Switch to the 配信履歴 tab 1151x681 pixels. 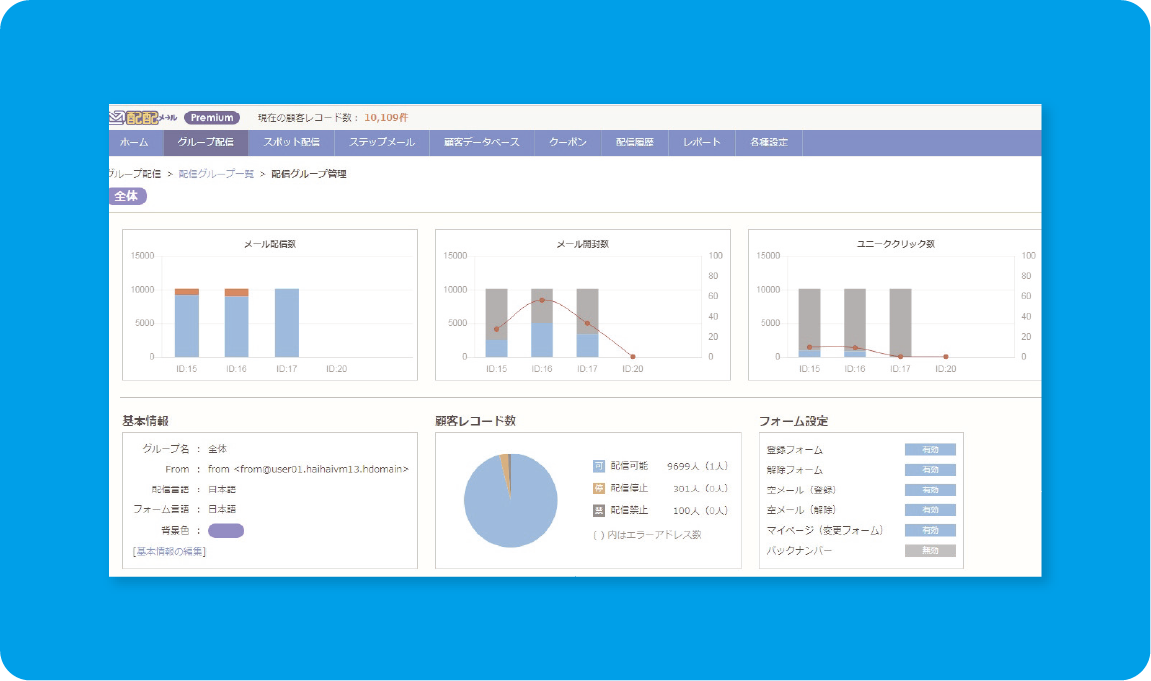(635, 142)
